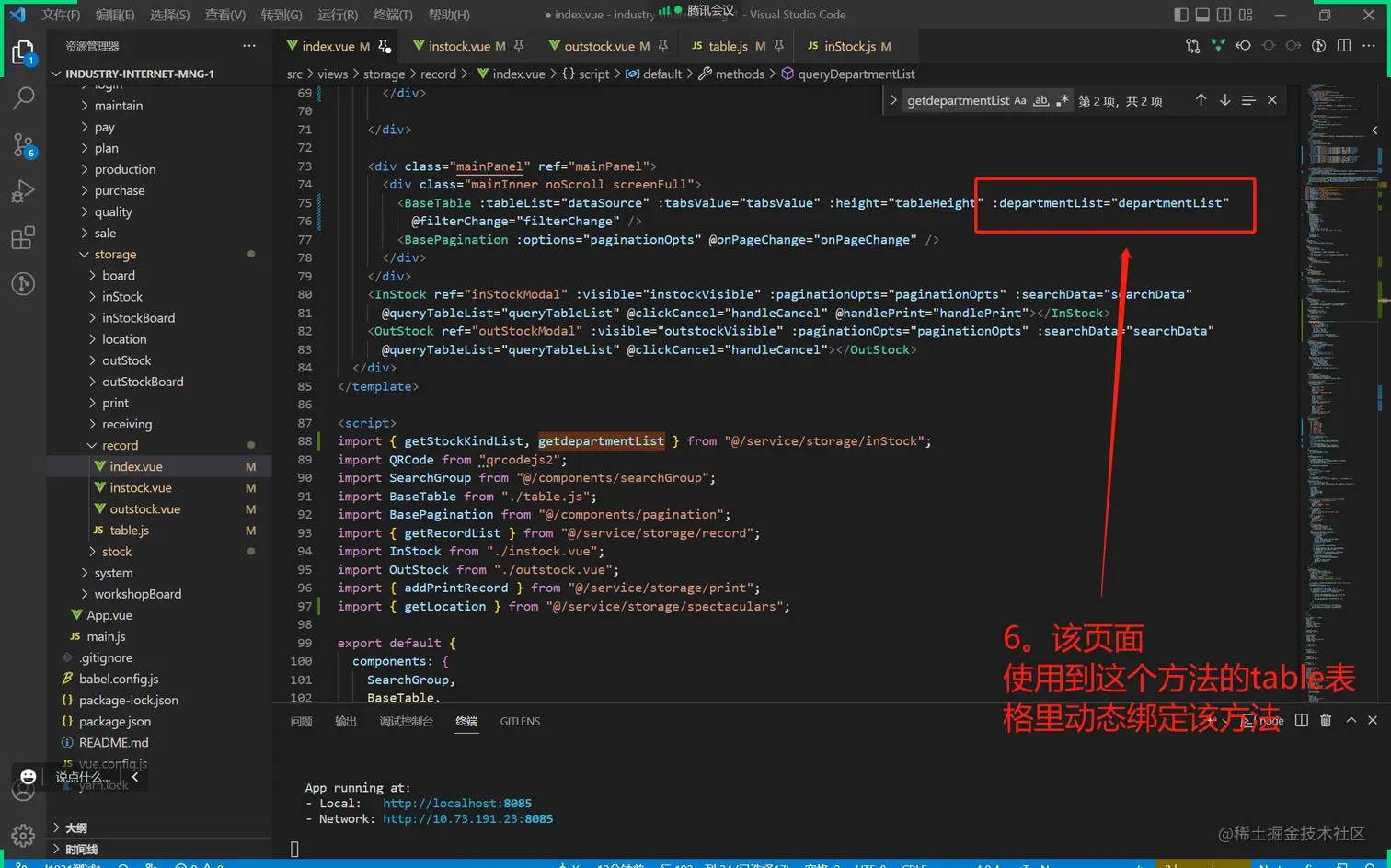Go to previous find match
Viewport: 1391px width, 868px height.
[x=1201, y=100]
